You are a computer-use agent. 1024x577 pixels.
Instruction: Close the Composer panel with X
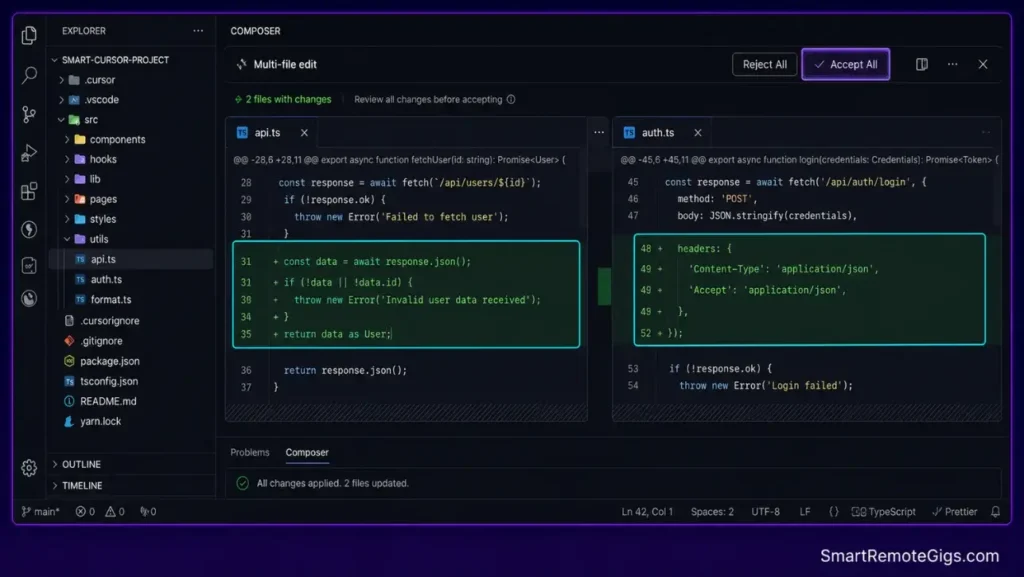click(x=982, y=64)
